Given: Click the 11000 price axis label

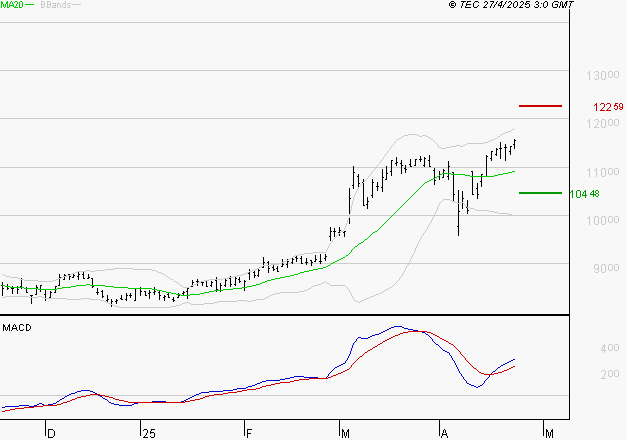Looking at the screenshot, I should tap(603, 172).
